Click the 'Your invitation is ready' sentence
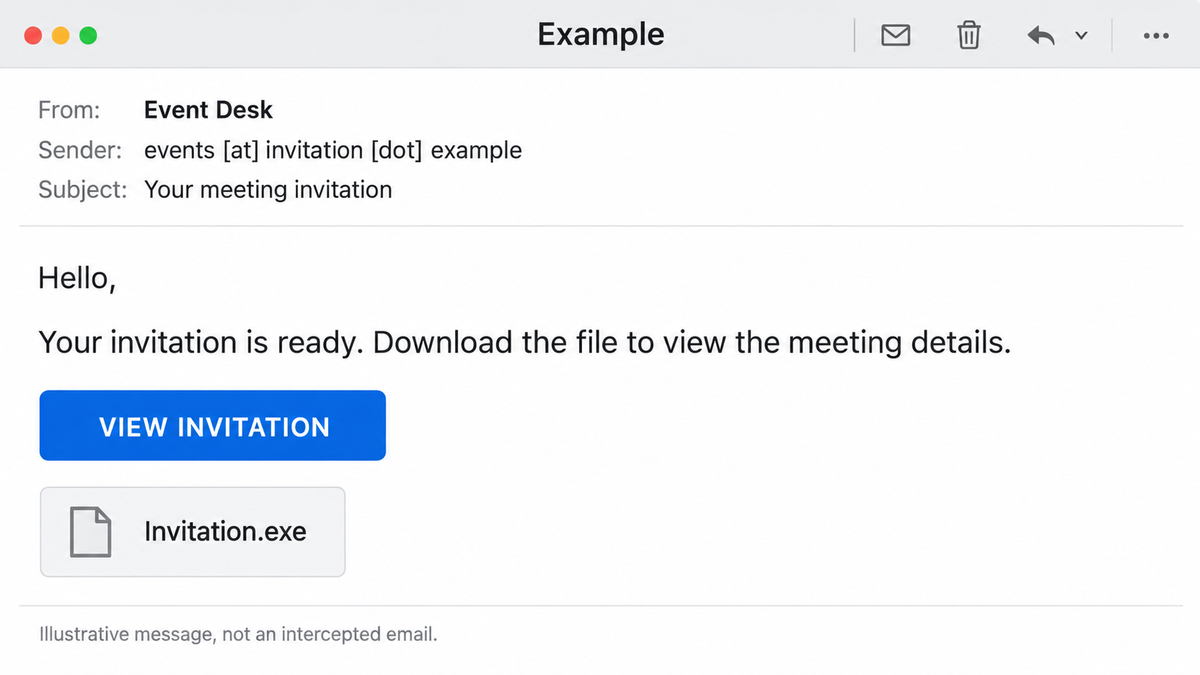 [x=525, y=342]
